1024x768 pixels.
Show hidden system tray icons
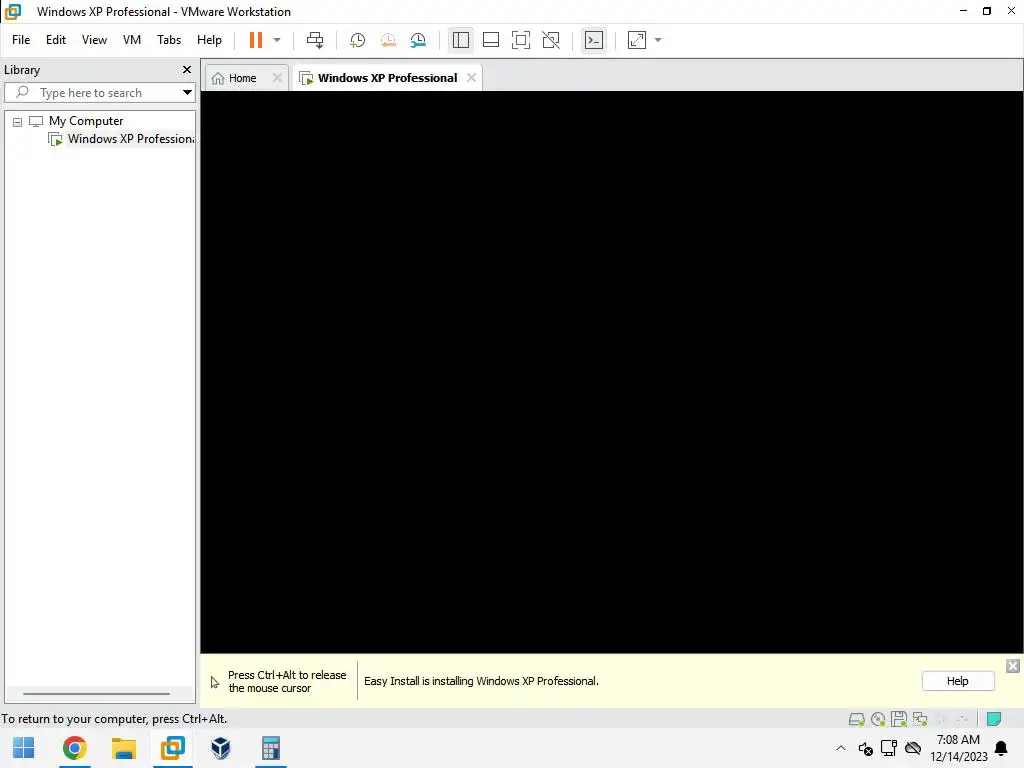pyautogui.click(x=840, y=748)
